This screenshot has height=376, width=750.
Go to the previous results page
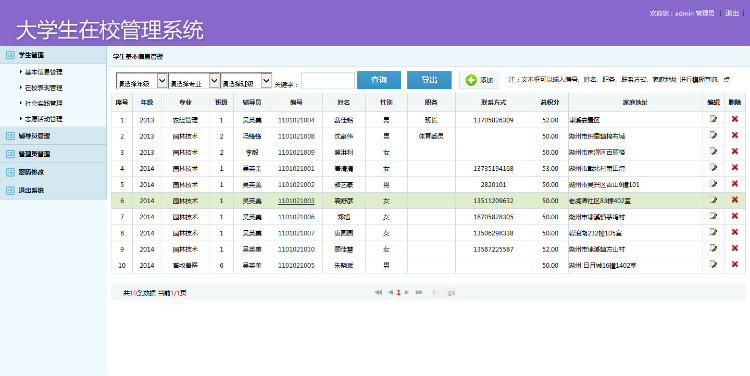click(390, 292)
